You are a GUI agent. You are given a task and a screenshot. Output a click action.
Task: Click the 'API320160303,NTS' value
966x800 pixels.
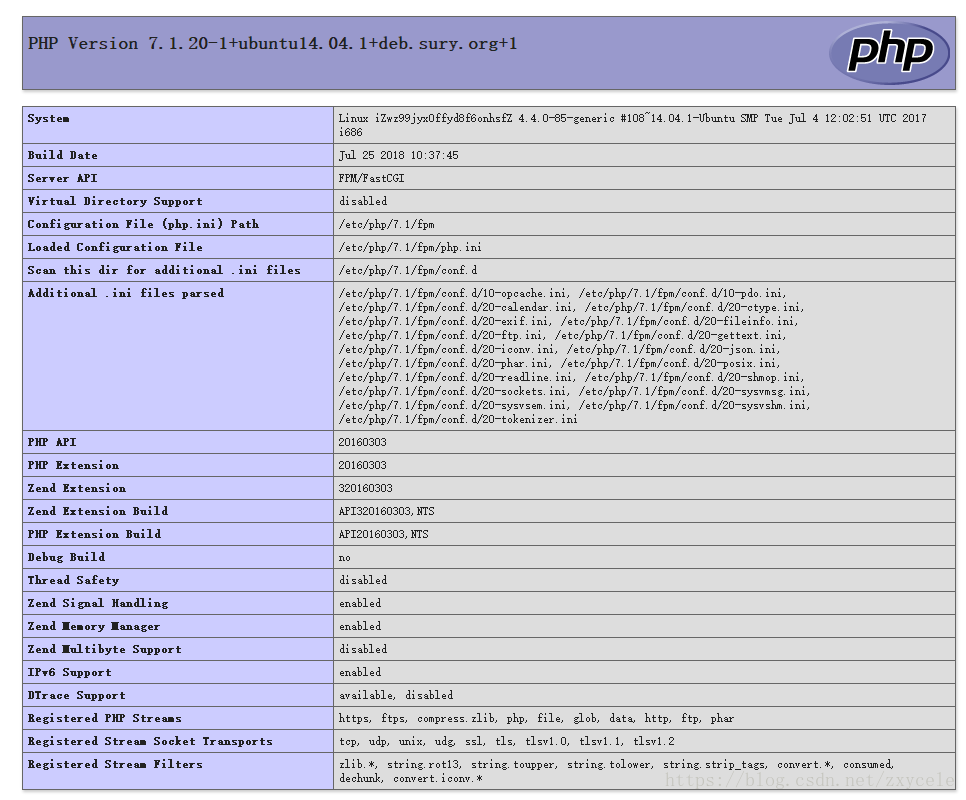[386, 511]
